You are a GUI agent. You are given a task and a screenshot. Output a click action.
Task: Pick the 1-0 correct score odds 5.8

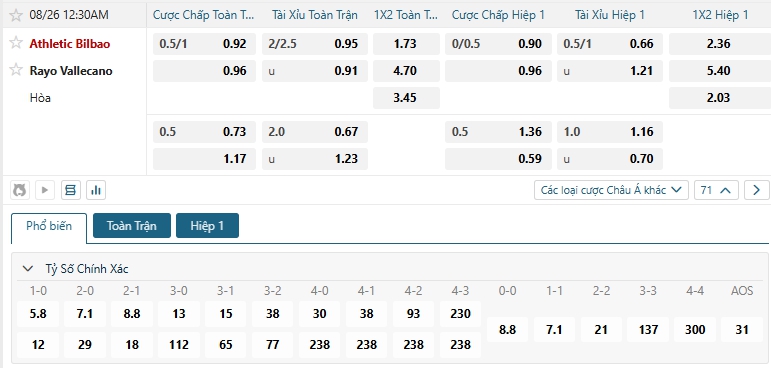pos(38,314)
